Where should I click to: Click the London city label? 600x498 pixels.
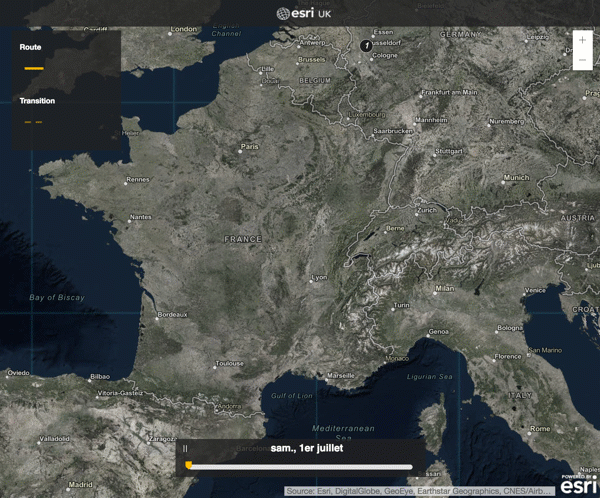tap(184, 29)
